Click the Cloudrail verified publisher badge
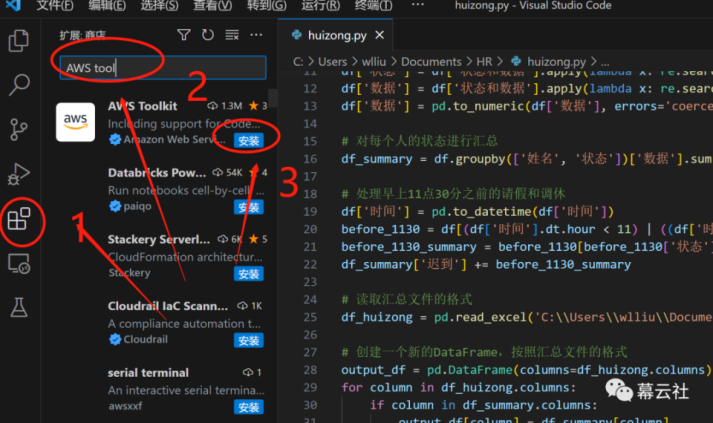Screen dimensions: 713x423 [x=115, y=340]
